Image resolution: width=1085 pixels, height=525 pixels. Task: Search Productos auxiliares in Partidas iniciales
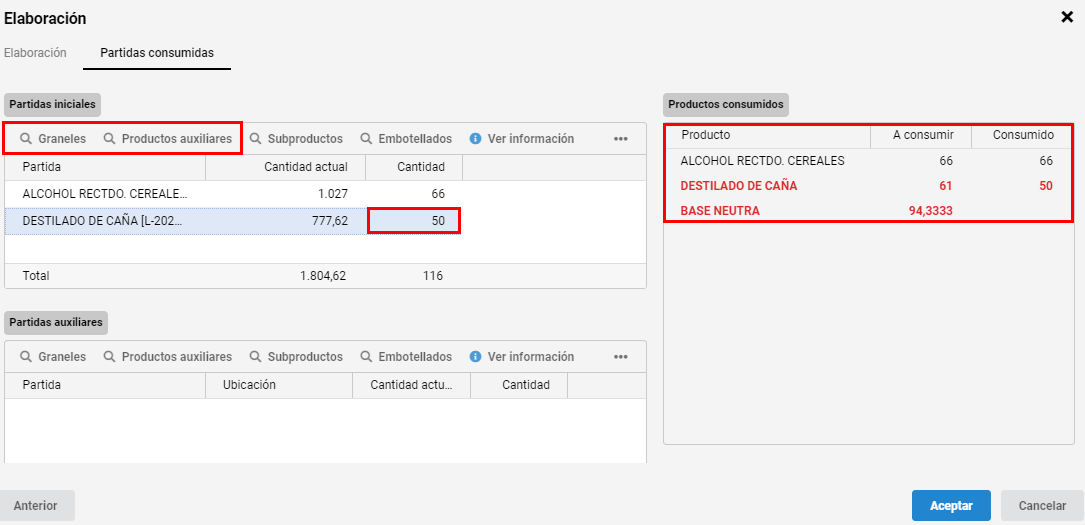tap(167, 138)
